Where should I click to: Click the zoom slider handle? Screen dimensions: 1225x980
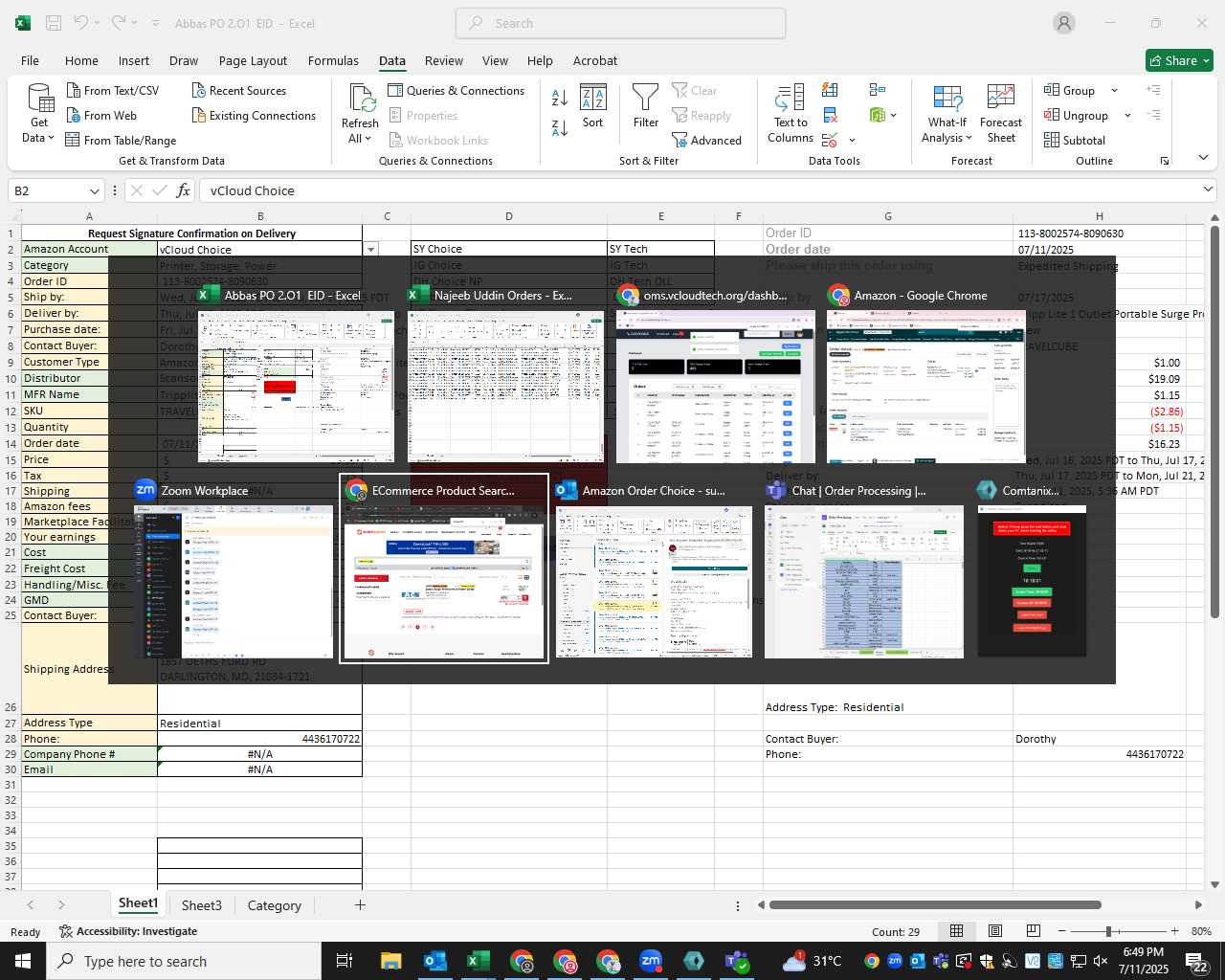click(1108, 931)
